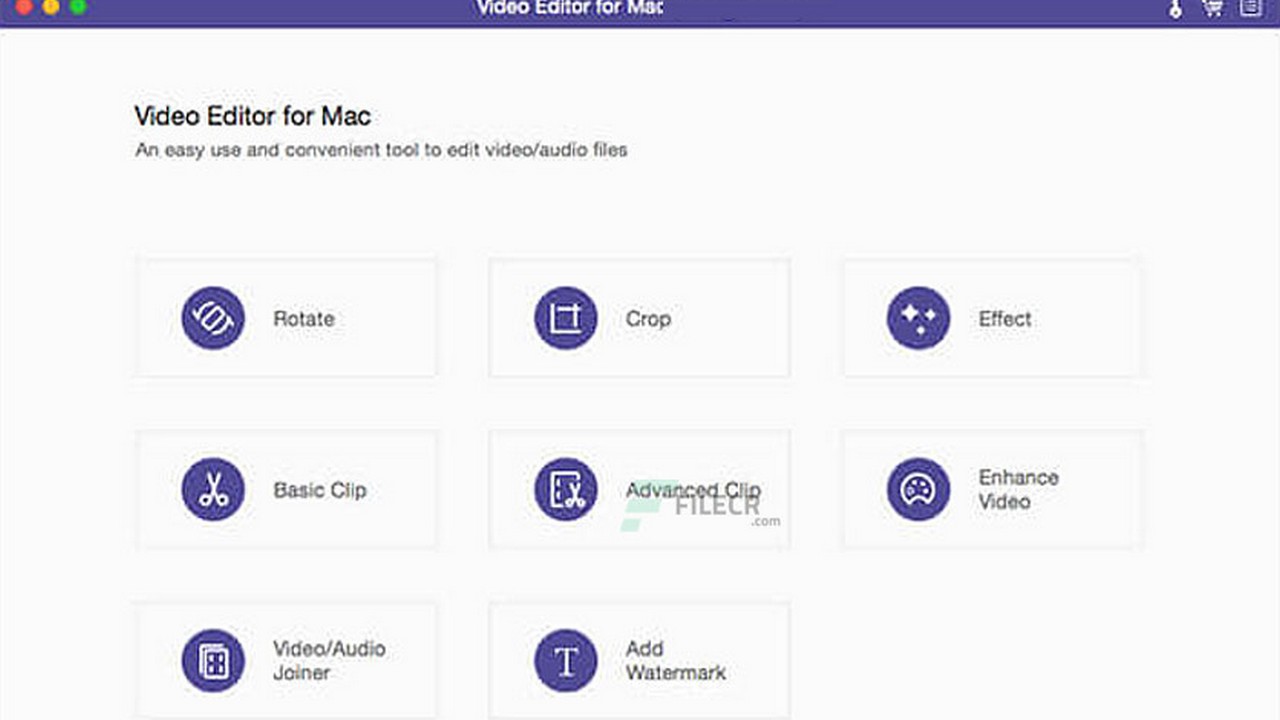Click the green zoom window button
This screenshot has height=720, width=1280.
click(x=78, y=7)
